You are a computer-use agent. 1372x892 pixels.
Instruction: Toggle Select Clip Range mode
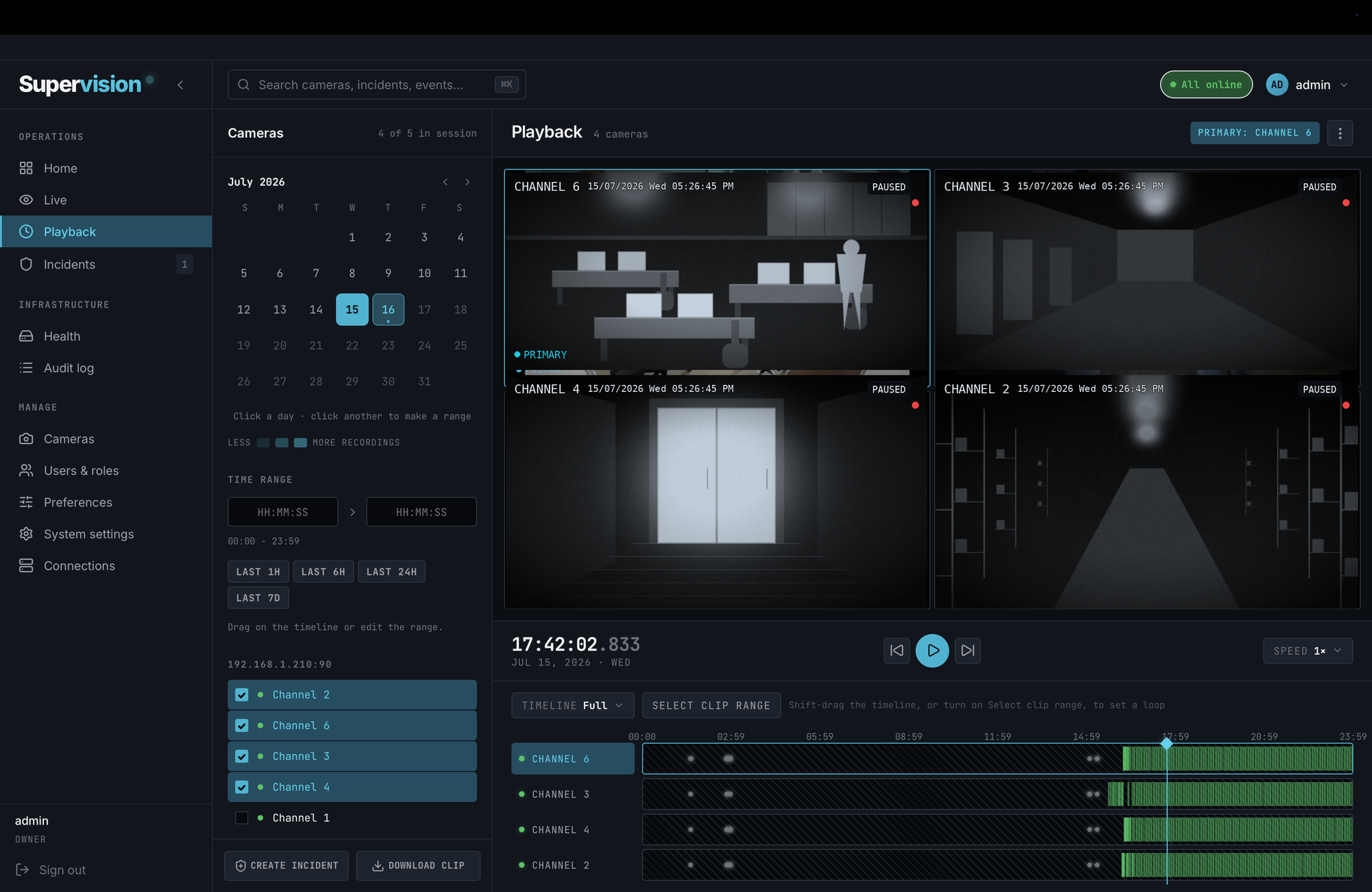click(x=711, y=705)
